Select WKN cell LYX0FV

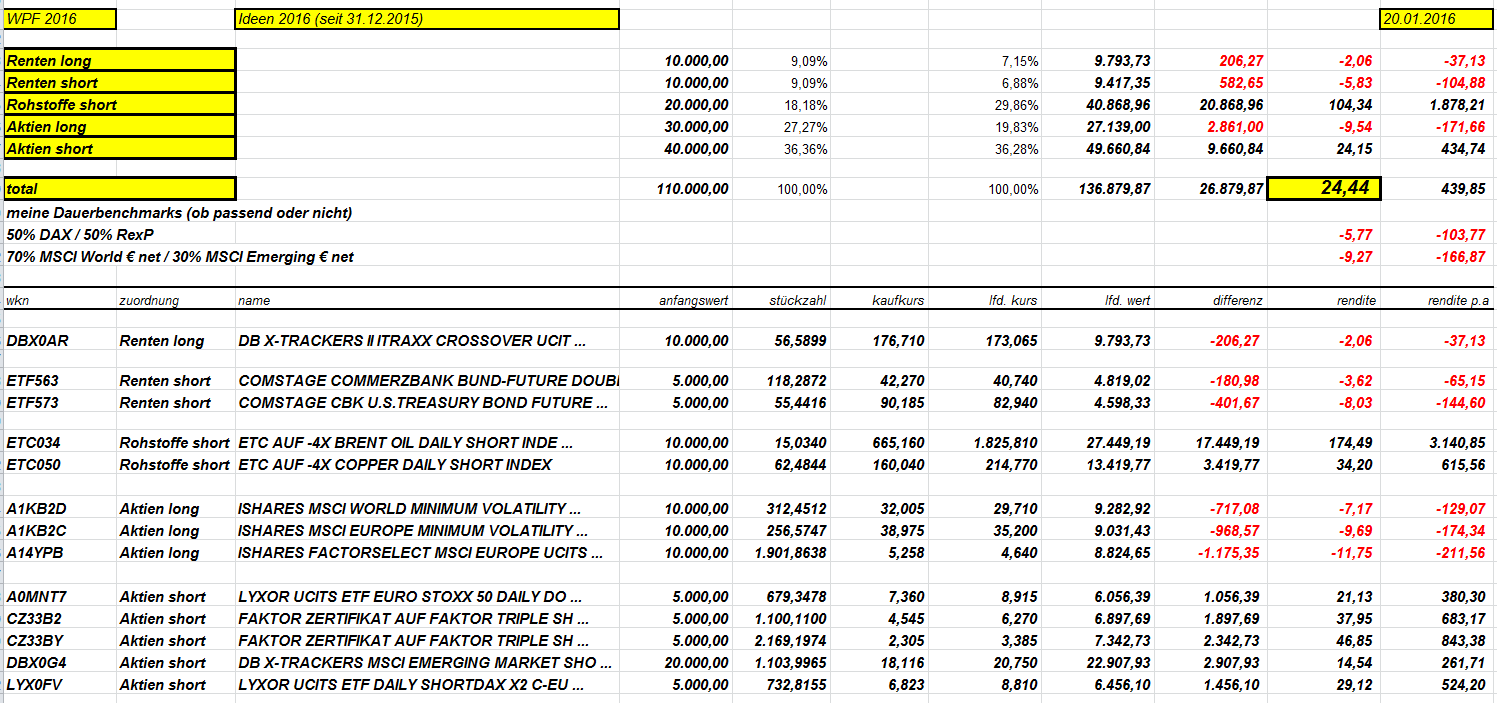(35, 684)
